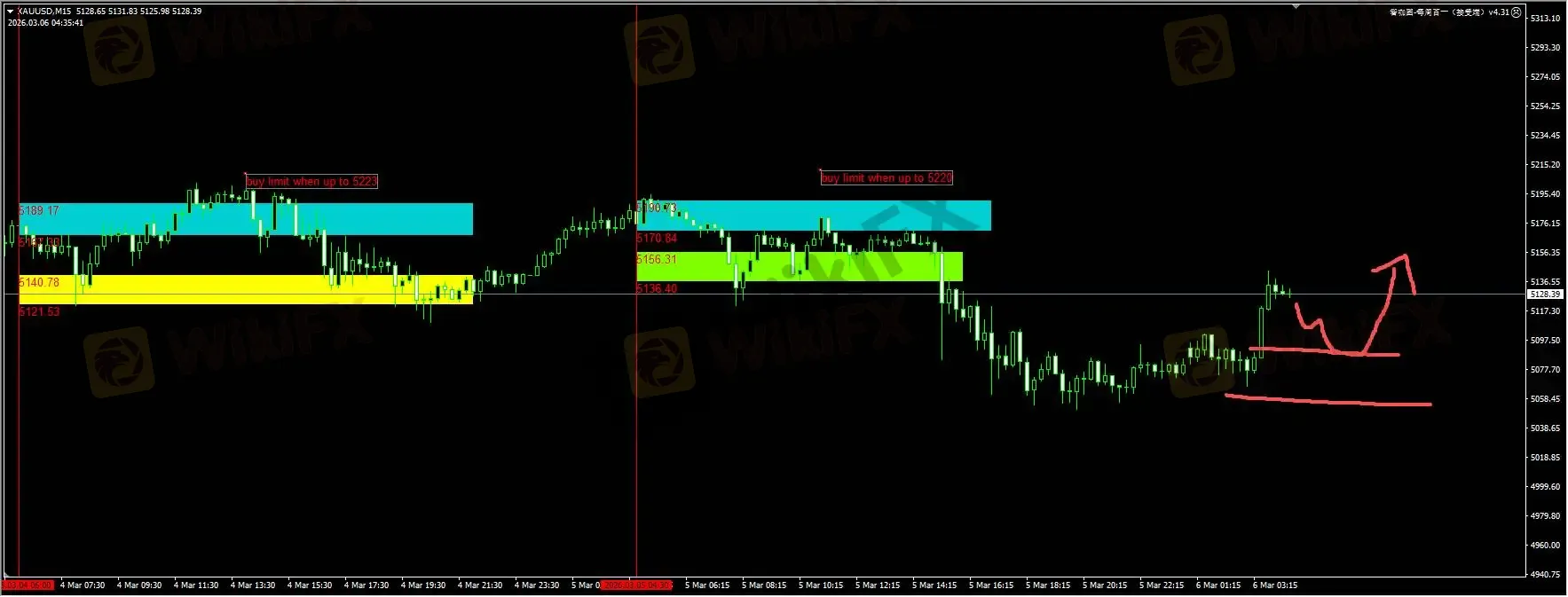
Task: Click 5293.30 on the price scale
Action: click(x=1545, y=48)
